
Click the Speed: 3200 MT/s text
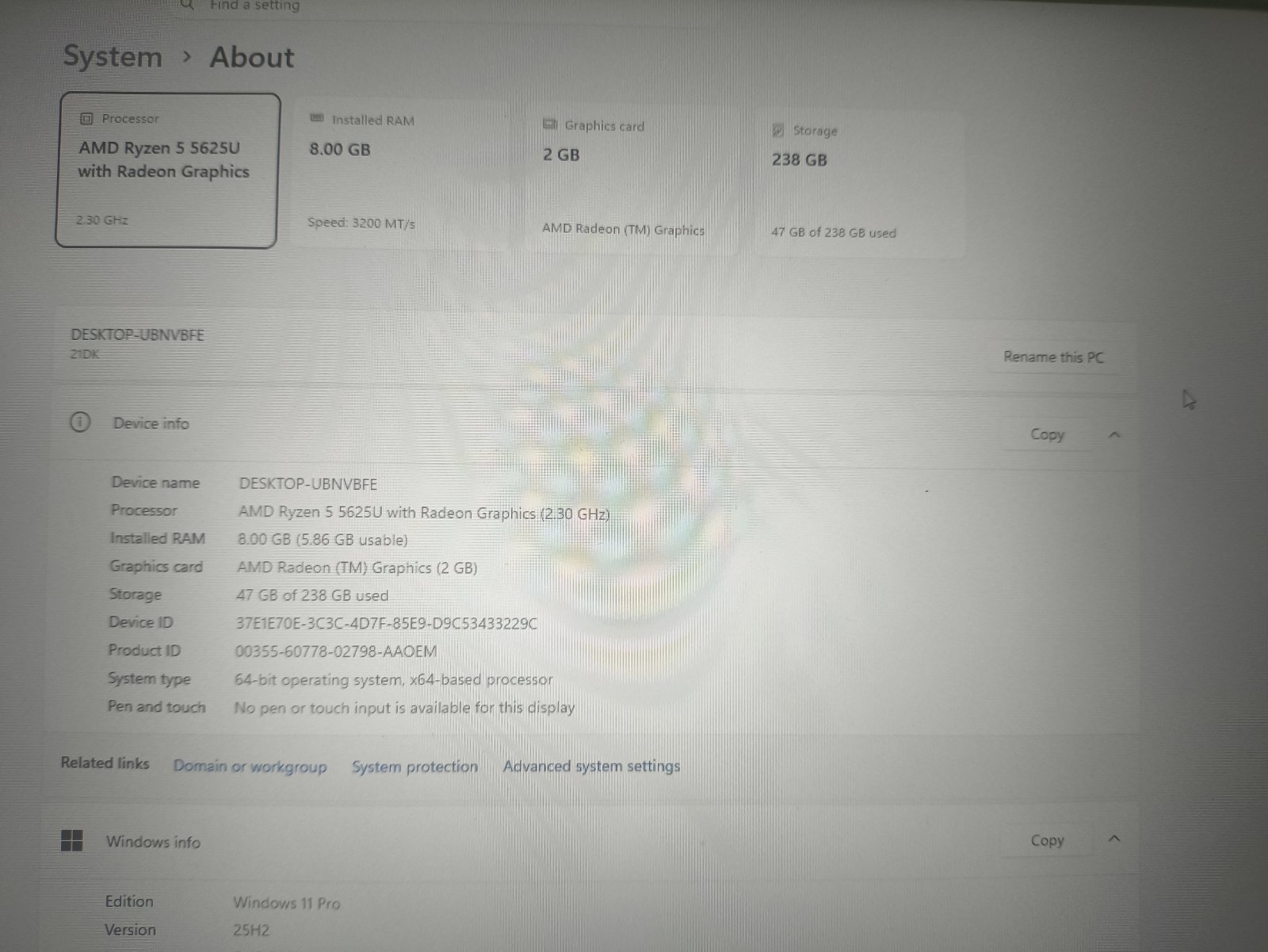pos(361,224)
